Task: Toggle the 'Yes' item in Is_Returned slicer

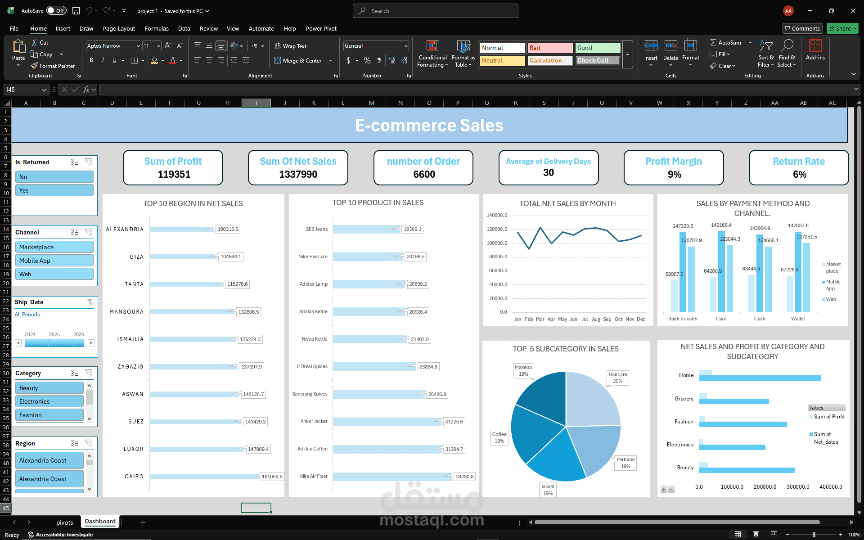Action: (54, 190)
